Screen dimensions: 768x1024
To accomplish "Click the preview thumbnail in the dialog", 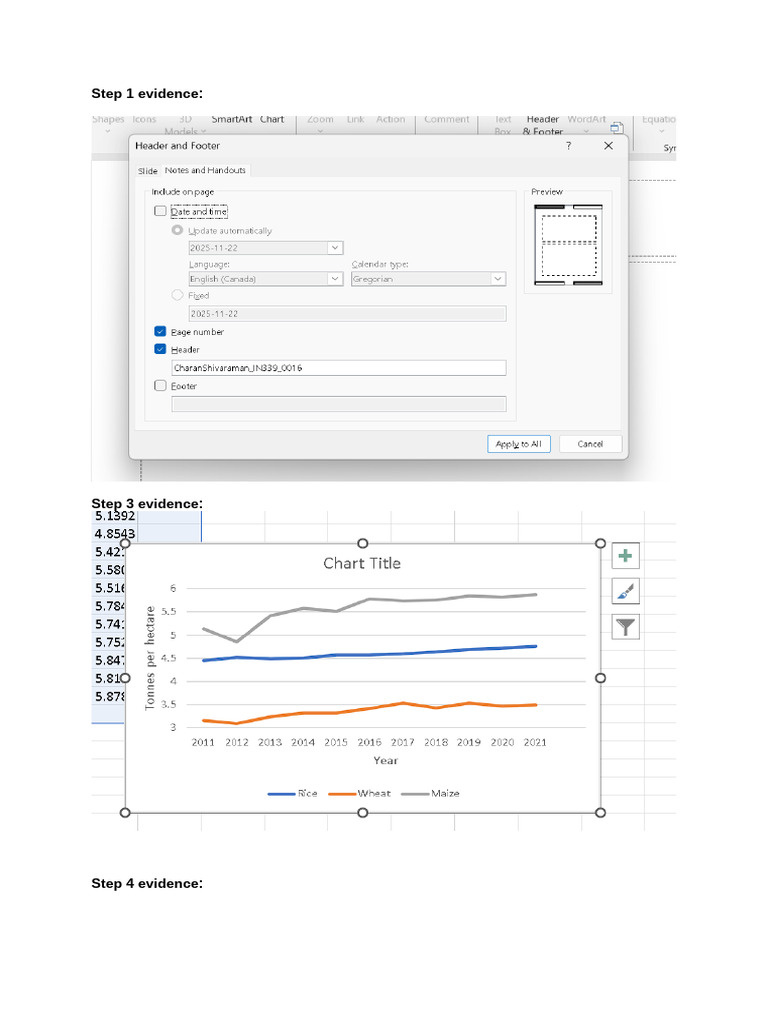I will [568, 245].
